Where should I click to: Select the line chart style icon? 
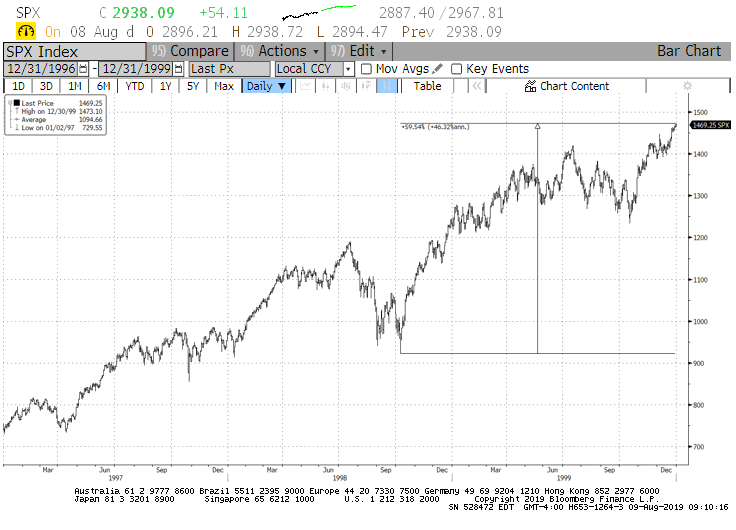[x=305, y=86]
